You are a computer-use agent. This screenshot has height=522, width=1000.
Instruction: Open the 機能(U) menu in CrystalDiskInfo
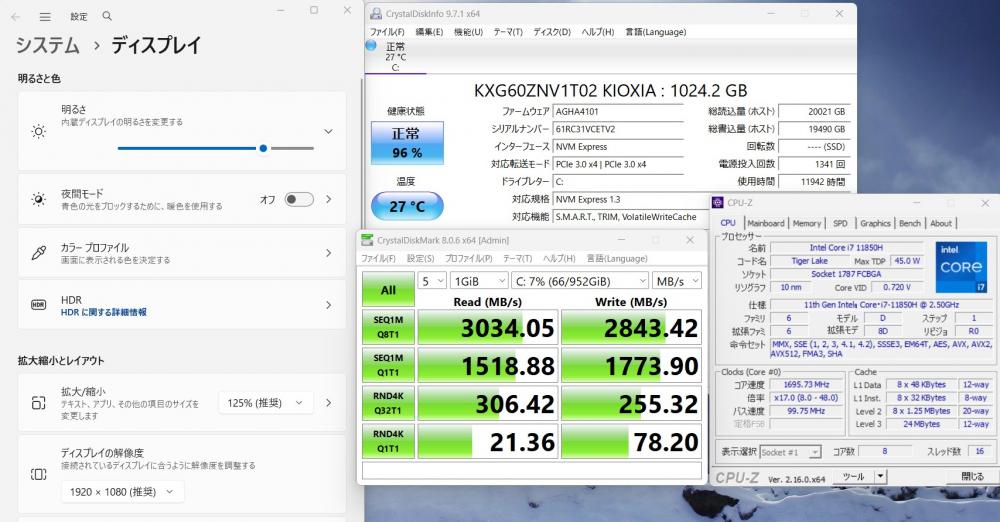(x=468, y=31)
